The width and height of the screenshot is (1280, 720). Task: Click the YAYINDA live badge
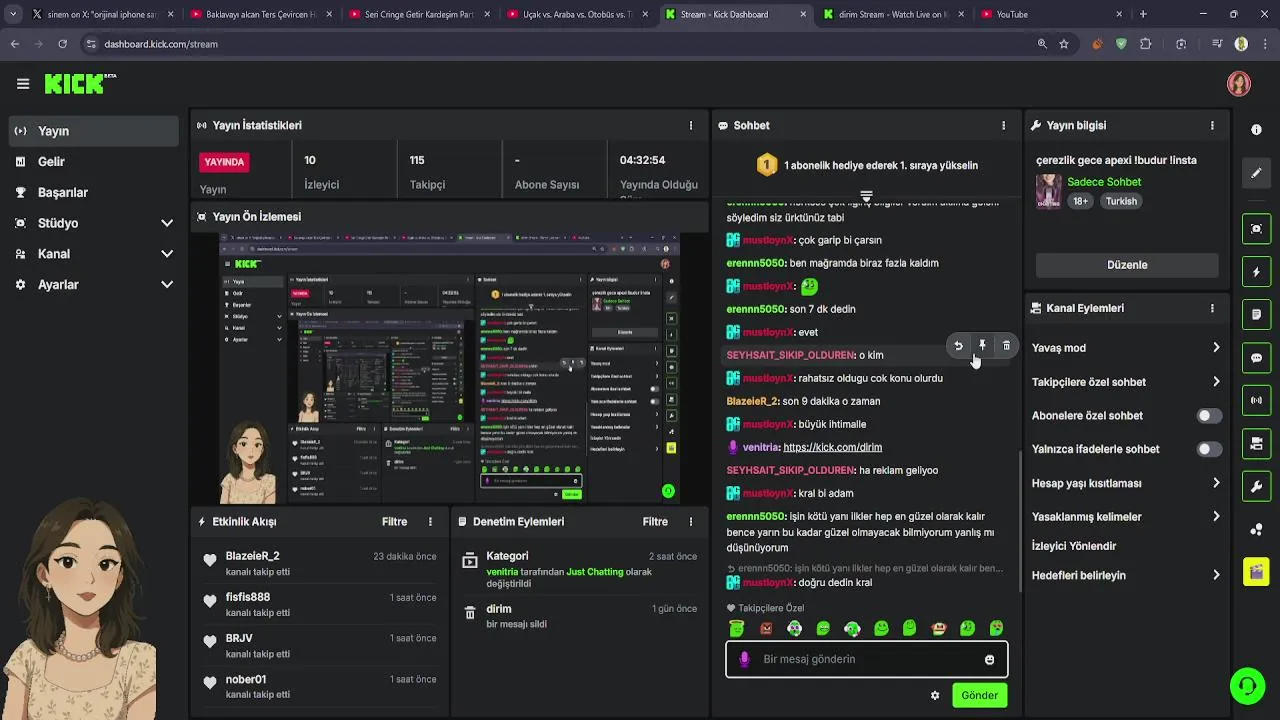(x=224, y=162)
